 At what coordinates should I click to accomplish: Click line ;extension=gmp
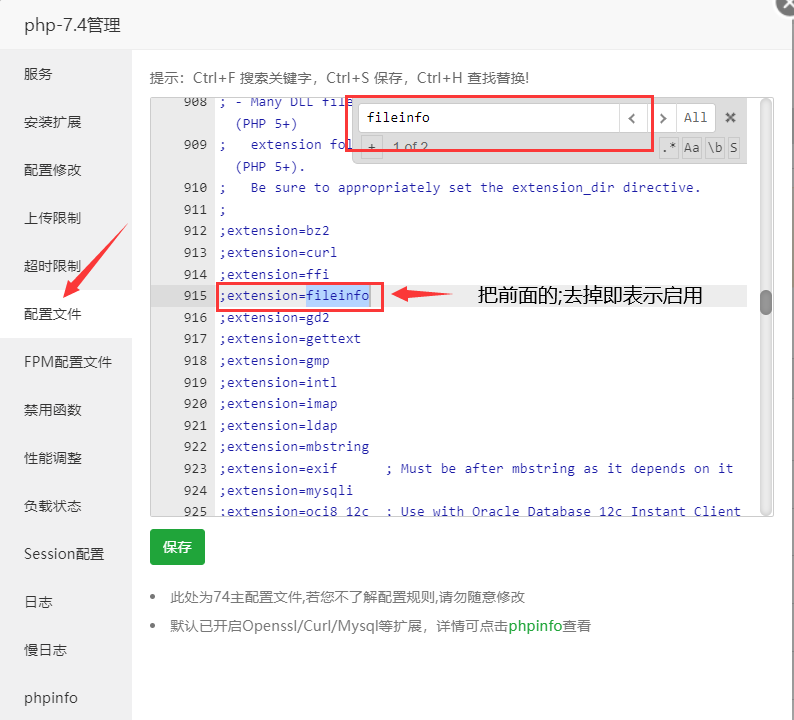[274, 361]
